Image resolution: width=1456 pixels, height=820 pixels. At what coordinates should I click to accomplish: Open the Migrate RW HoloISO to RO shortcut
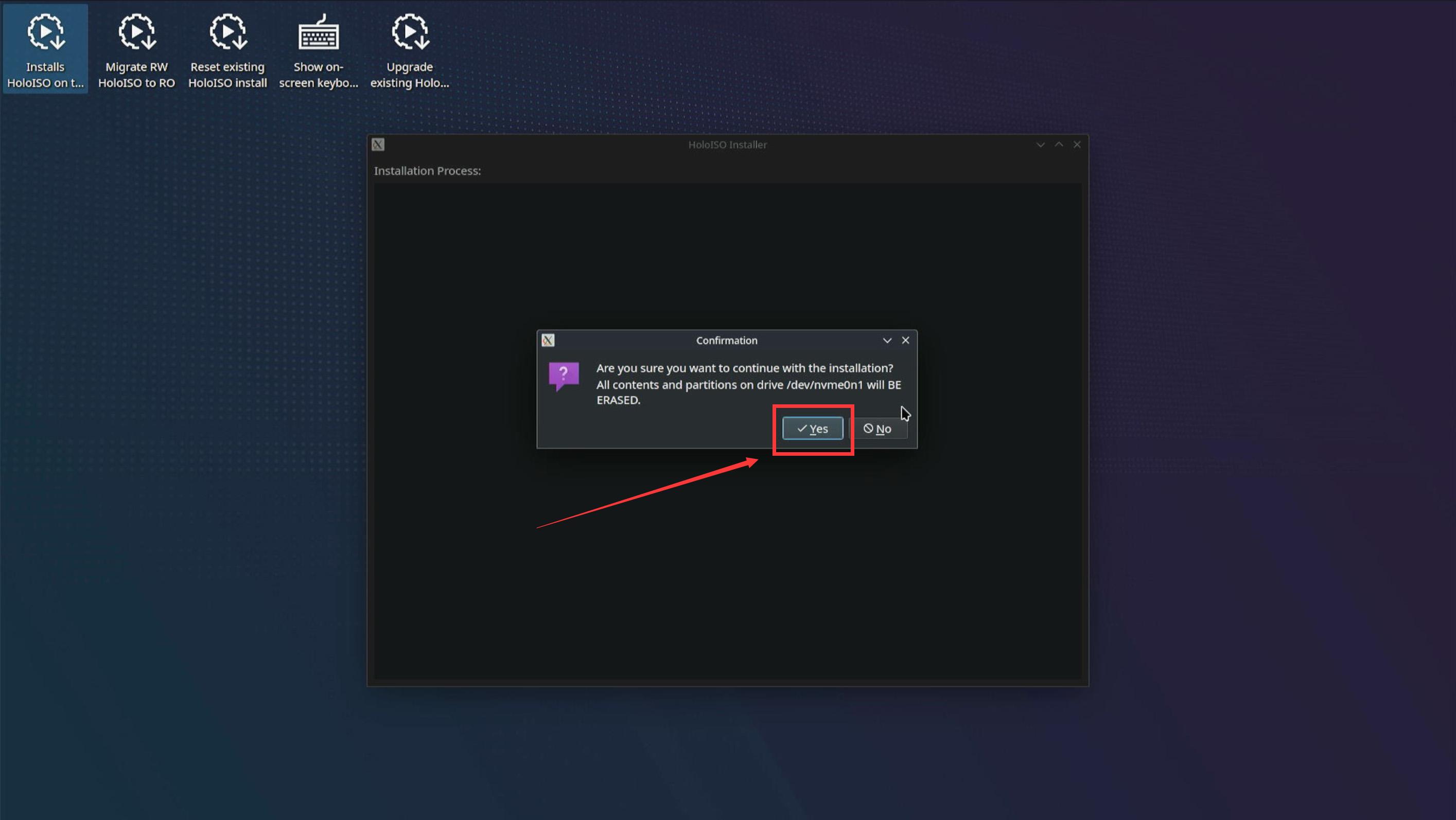pos(136,50)
